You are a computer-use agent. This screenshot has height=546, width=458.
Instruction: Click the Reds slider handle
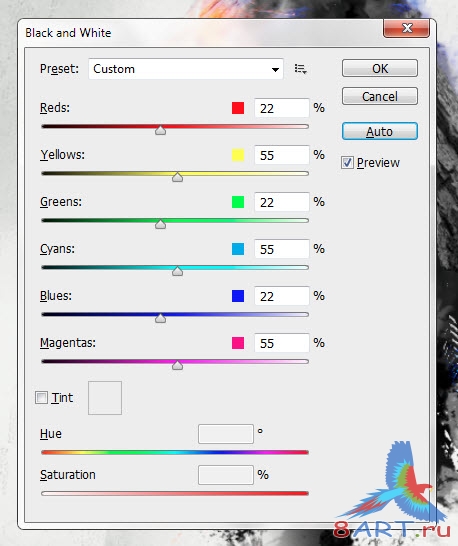point(160,130)
